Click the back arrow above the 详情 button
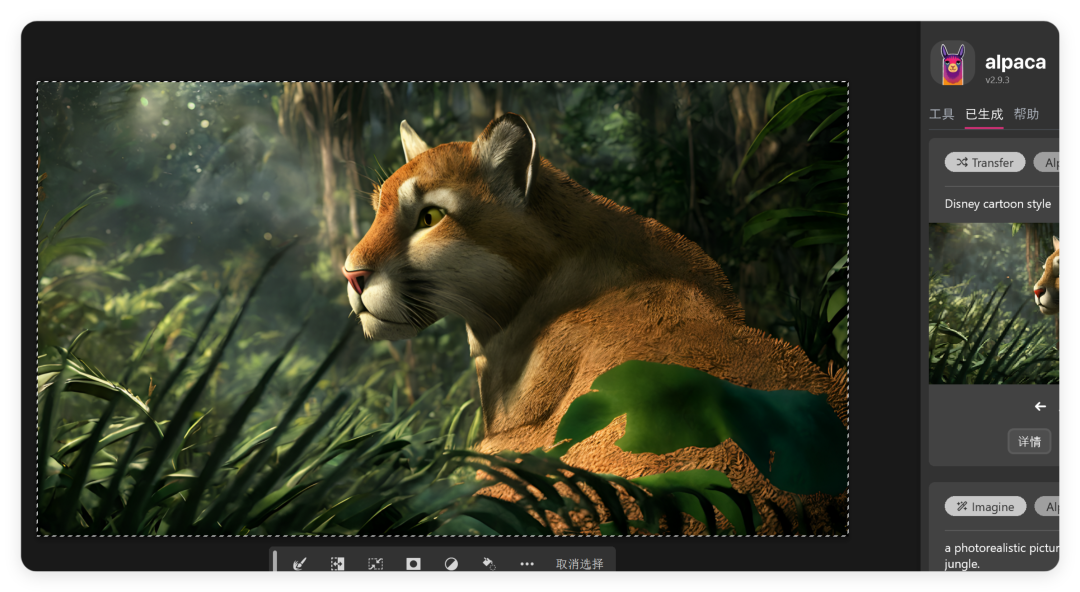1080x592 pixels. [x=1039, y=406]
